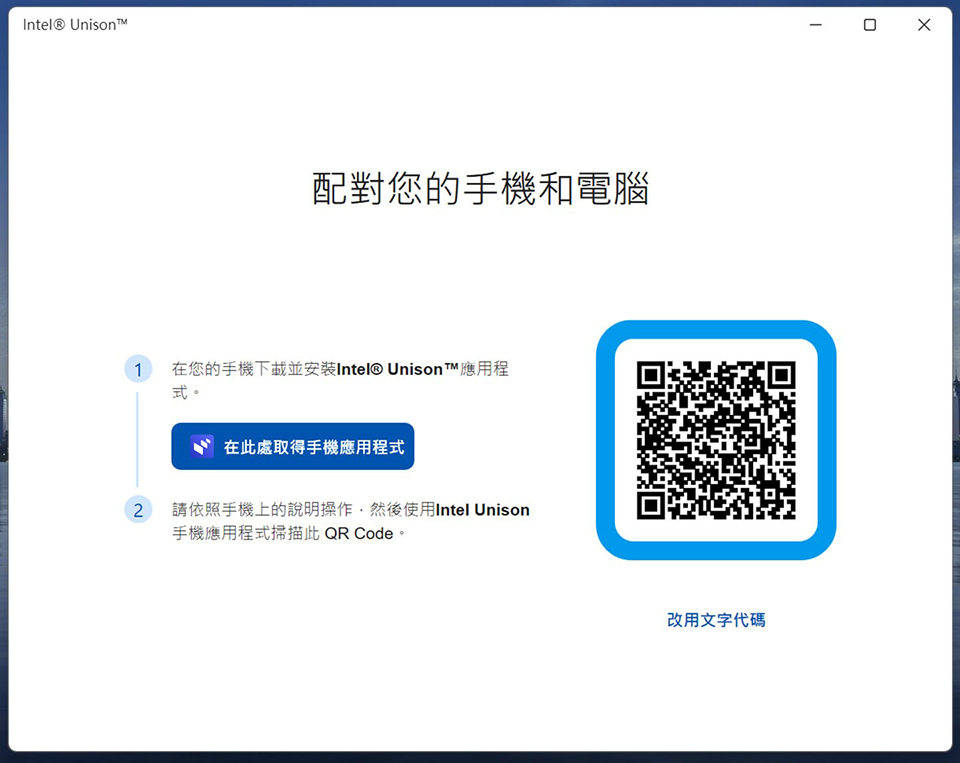Minimize the Intel Unison window
Viewport: 960px width, 763px height.
click(816, 24)
